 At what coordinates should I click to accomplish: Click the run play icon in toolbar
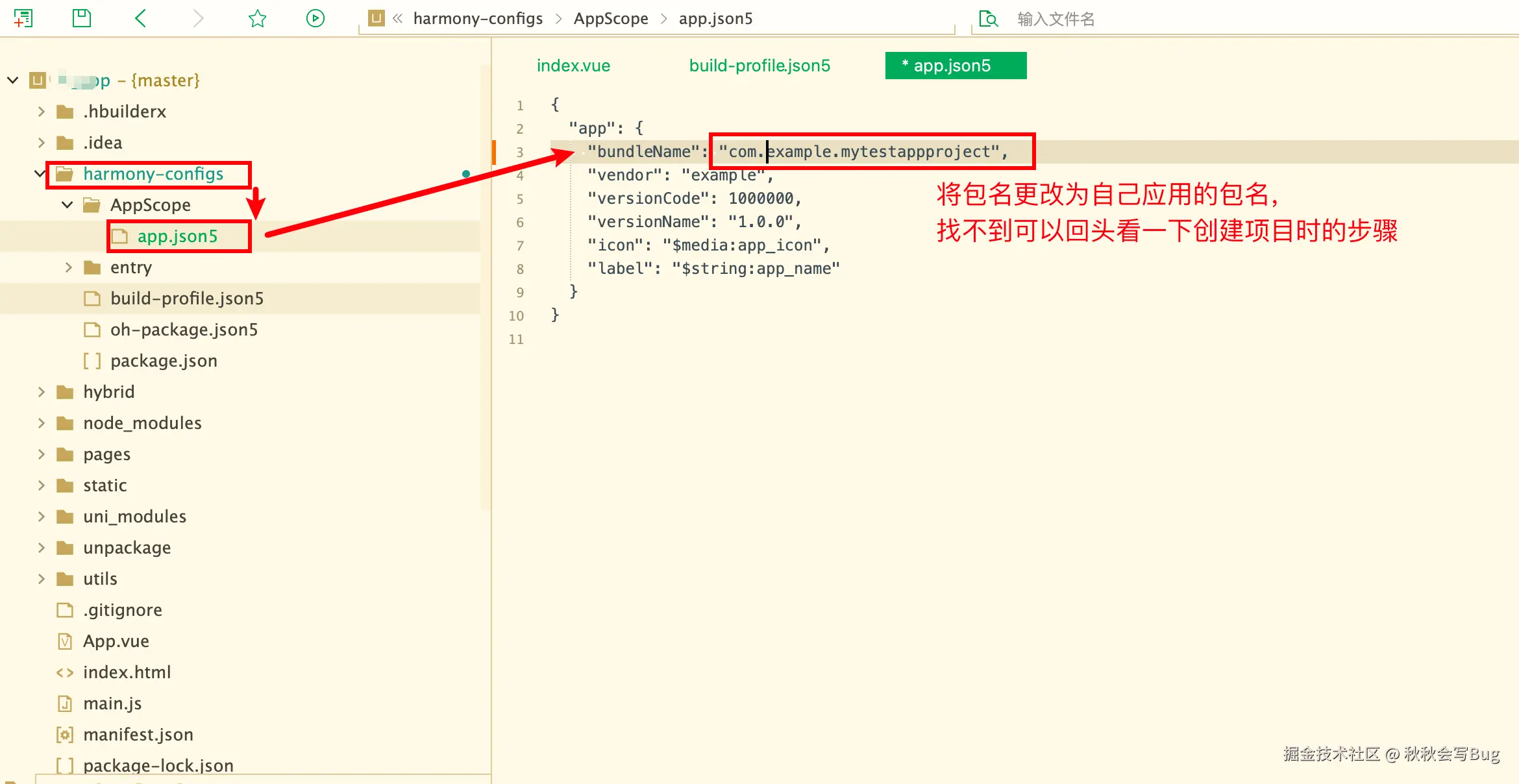(x=315, y=18)
